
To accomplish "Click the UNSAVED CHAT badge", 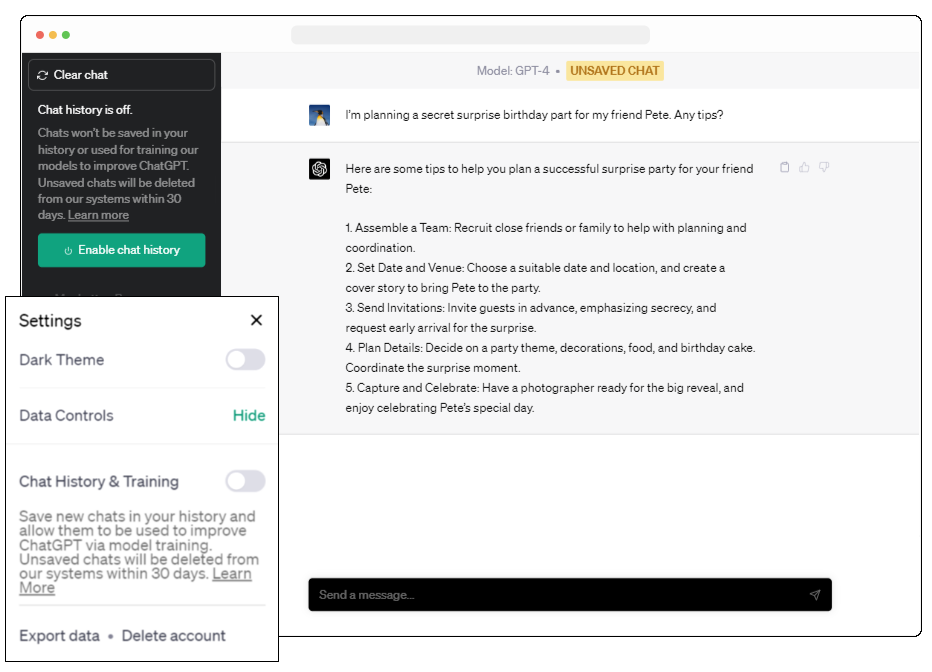I will tap(615, 71).
